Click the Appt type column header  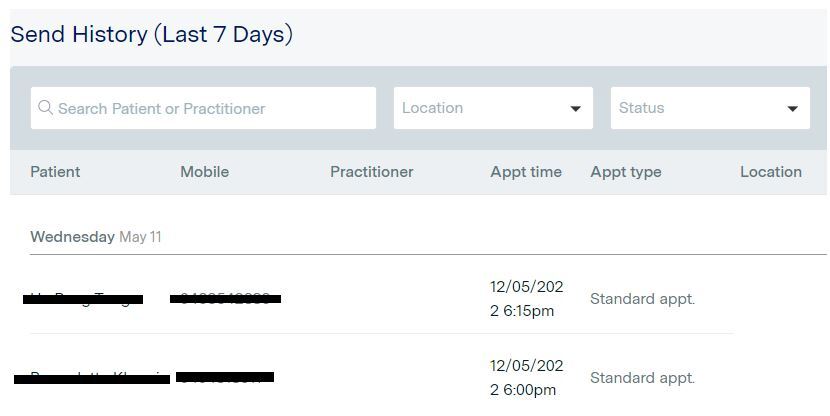(626, 172)
